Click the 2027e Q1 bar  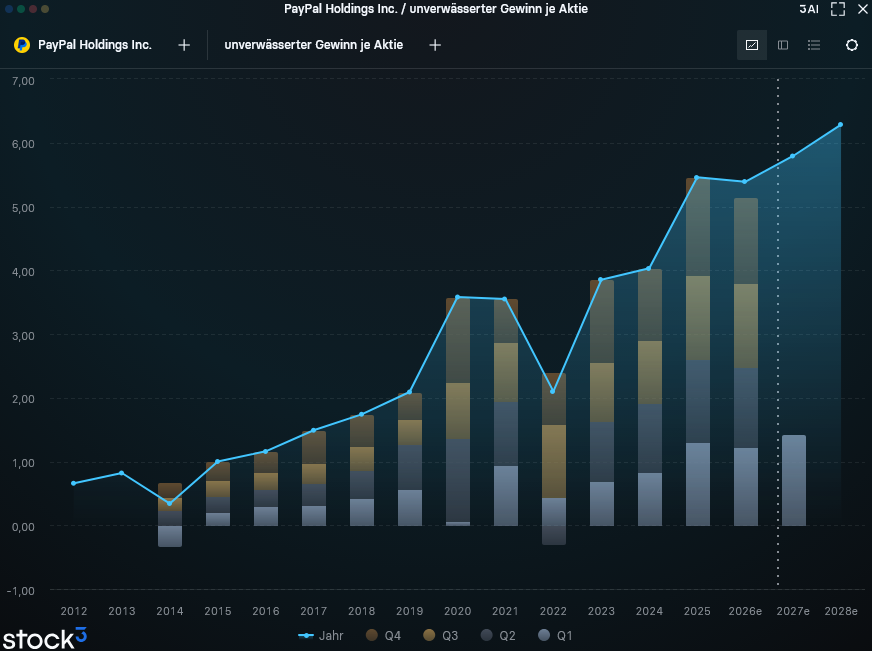794,480
